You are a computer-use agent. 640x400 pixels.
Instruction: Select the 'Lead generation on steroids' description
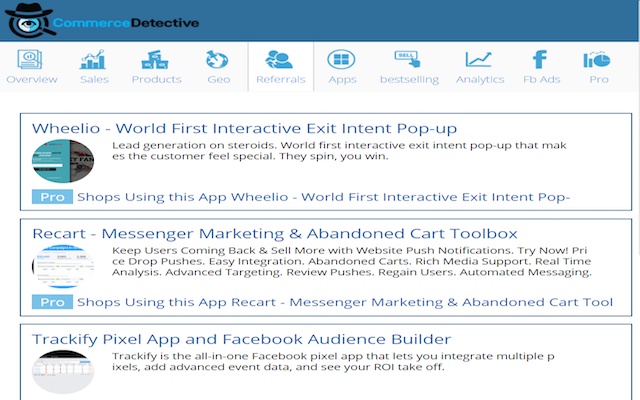click(340, 151)
